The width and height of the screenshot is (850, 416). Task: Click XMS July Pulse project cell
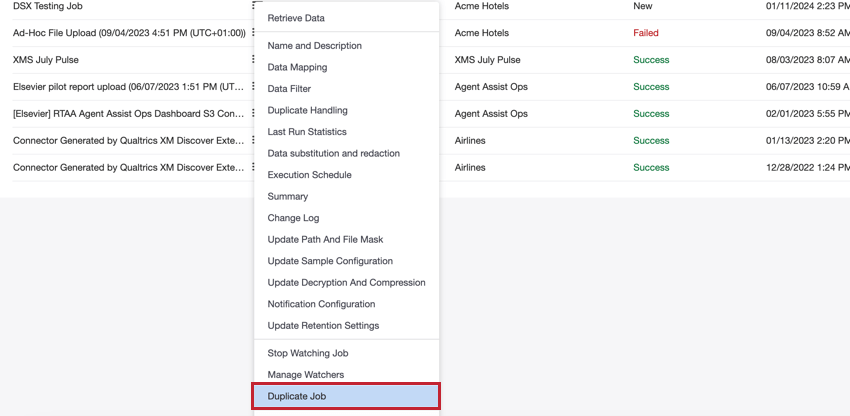tap(487, 60)
